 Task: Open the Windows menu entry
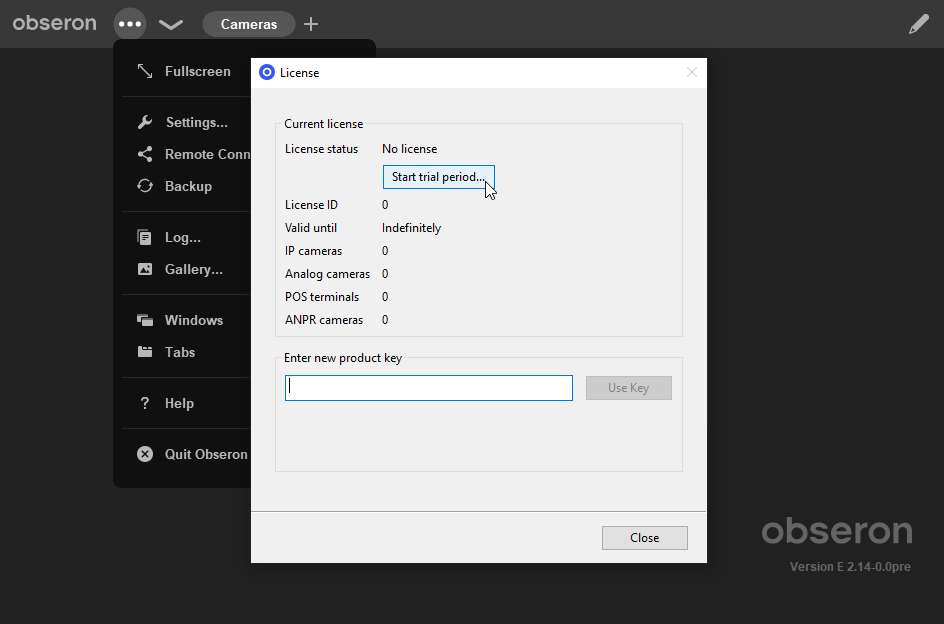(194, 320)
